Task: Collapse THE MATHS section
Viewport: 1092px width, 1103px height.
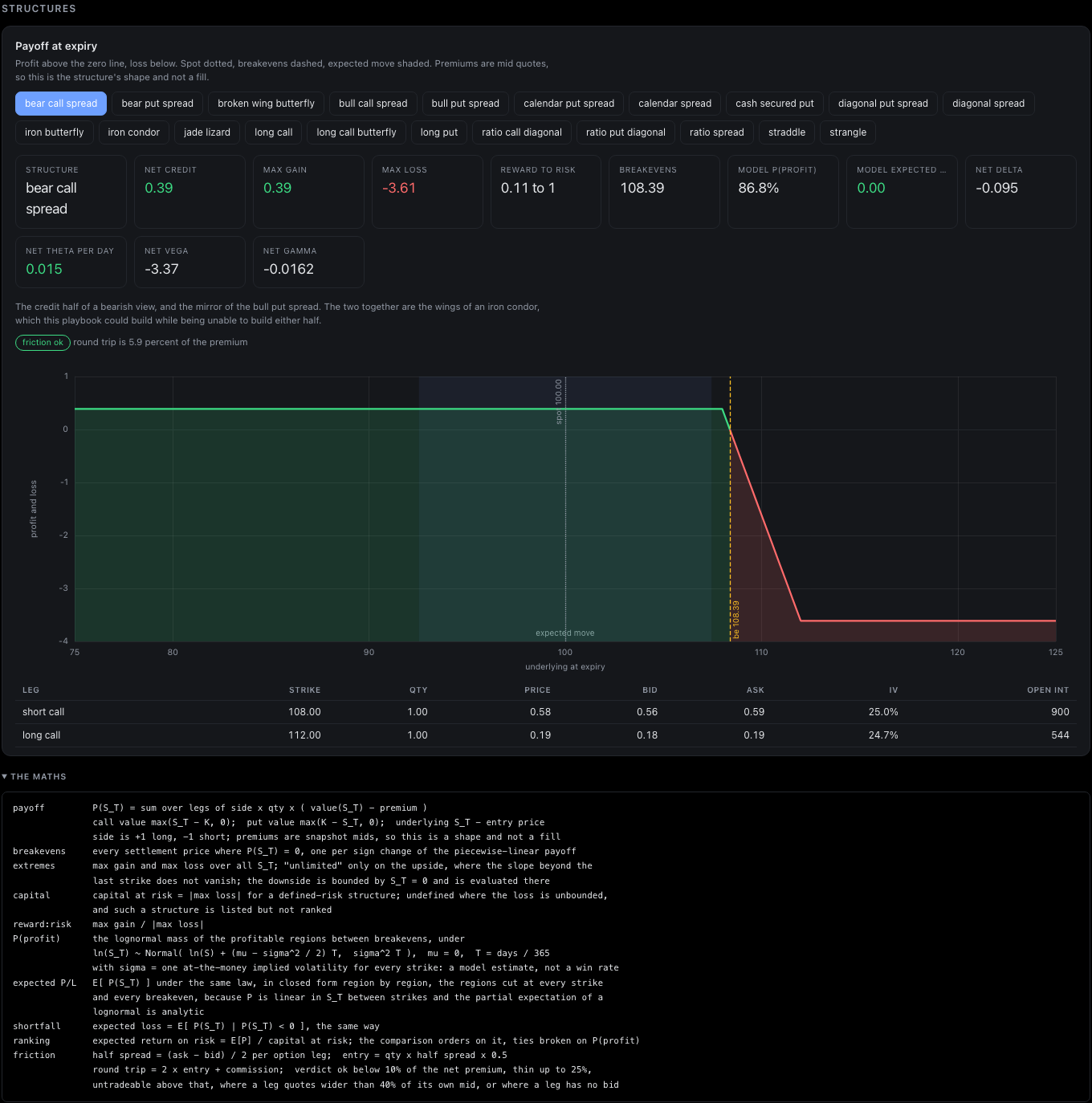Action: (x=34, y=776)
